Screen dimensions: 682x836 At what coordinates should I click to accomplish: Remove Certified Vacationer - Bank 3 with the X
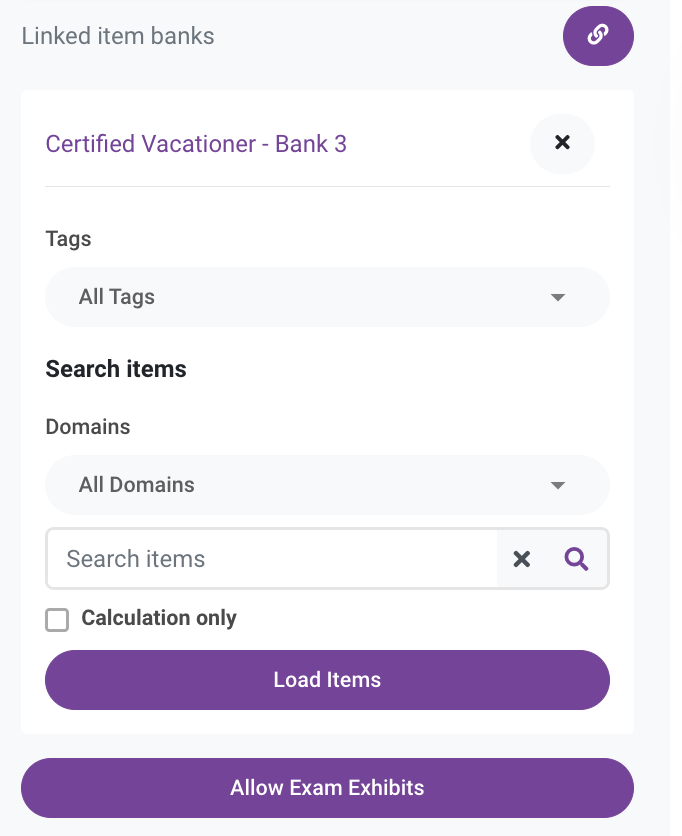coord(562,143)
